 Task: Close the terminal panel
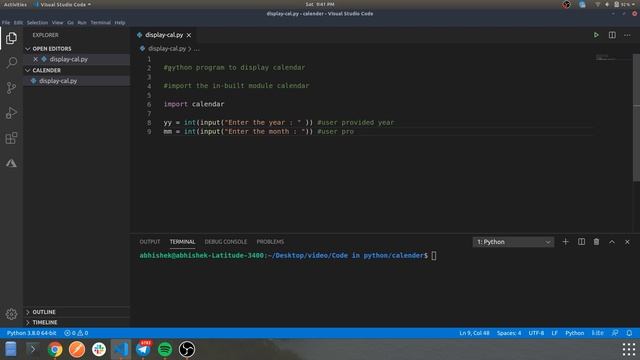627,242
